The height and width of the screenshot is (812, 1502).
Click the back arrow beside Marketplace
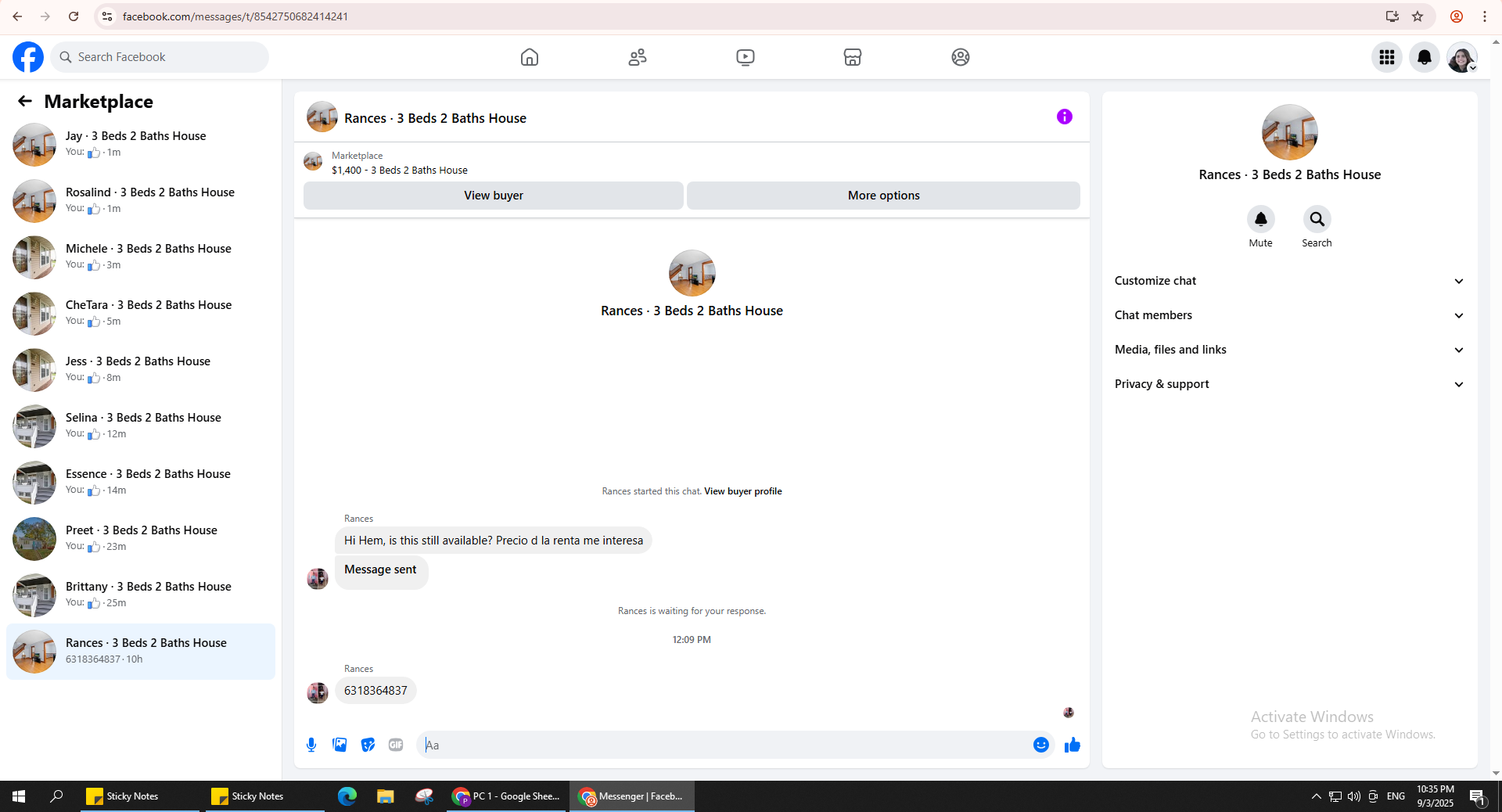click(x=25, y=101)
